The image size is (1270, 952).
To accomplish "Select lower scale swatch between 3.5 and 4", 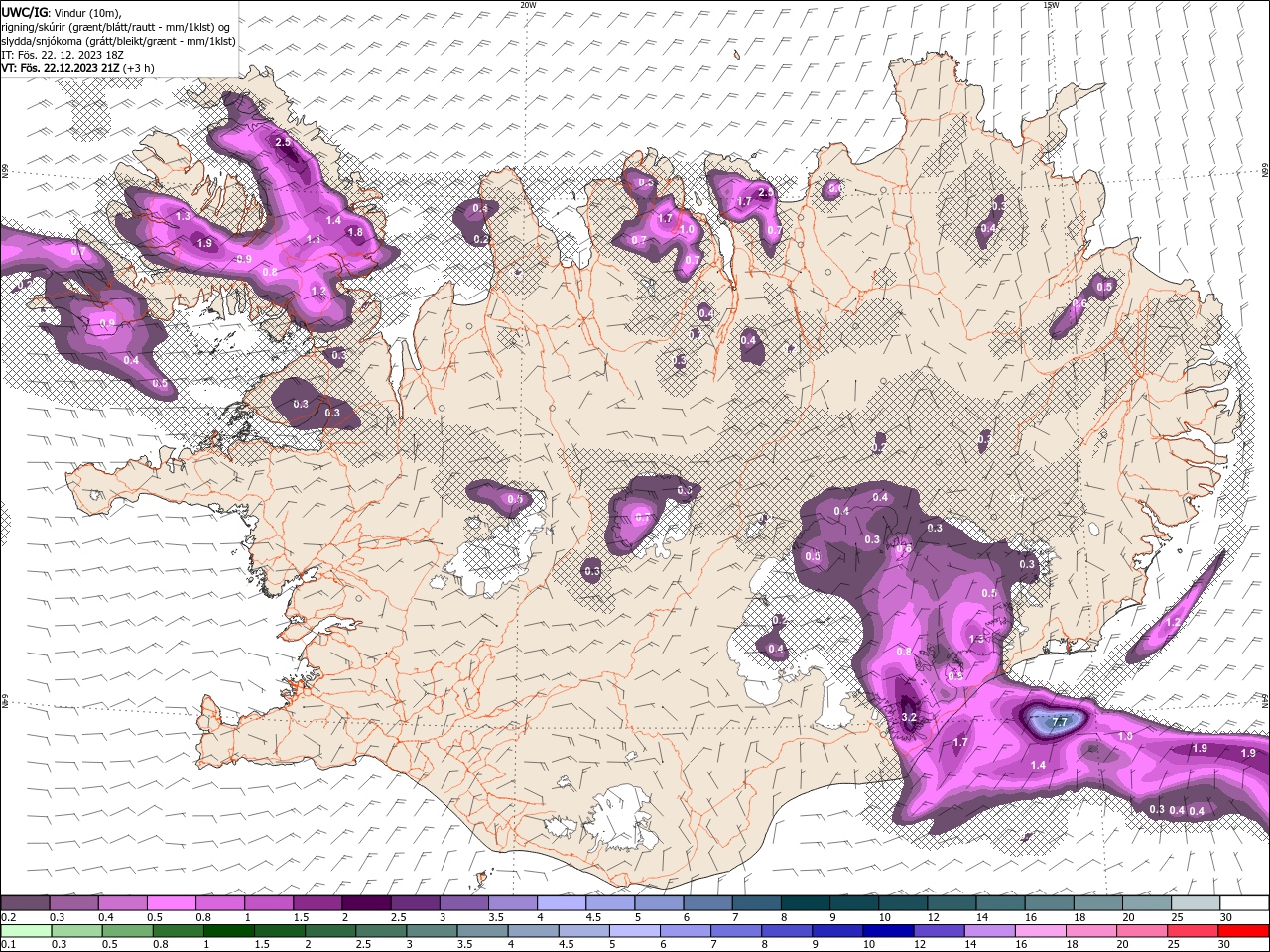I will (x=482, y=931).
